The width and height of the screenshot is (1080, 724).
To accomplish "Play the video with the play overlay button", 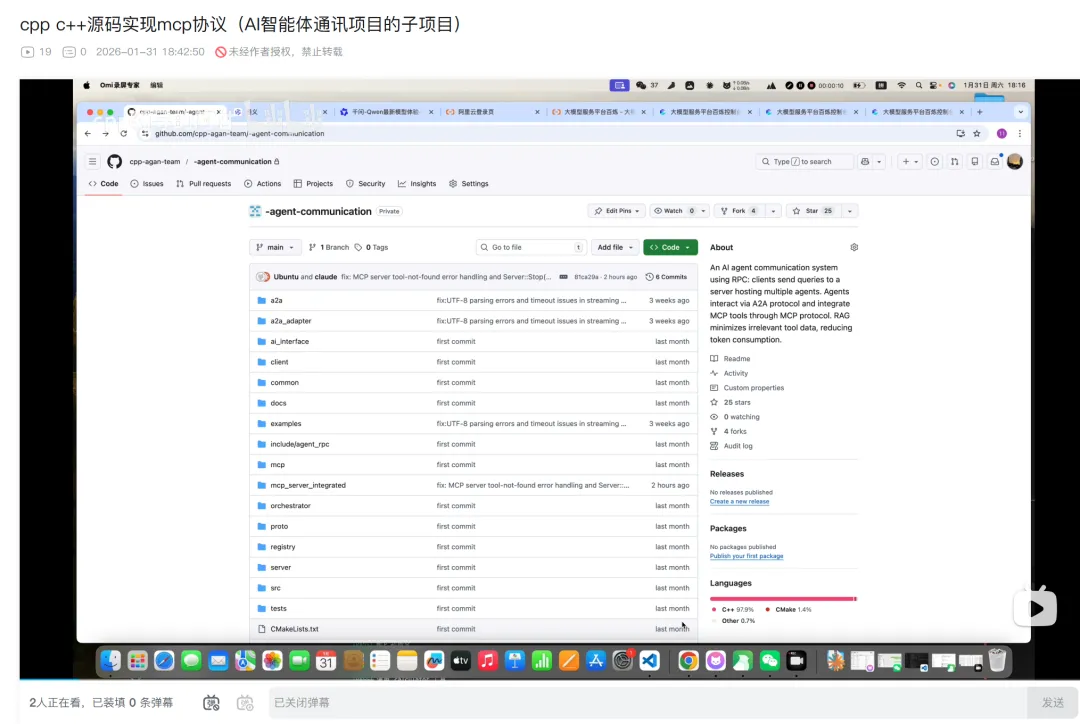I will tap(1035, 608).
